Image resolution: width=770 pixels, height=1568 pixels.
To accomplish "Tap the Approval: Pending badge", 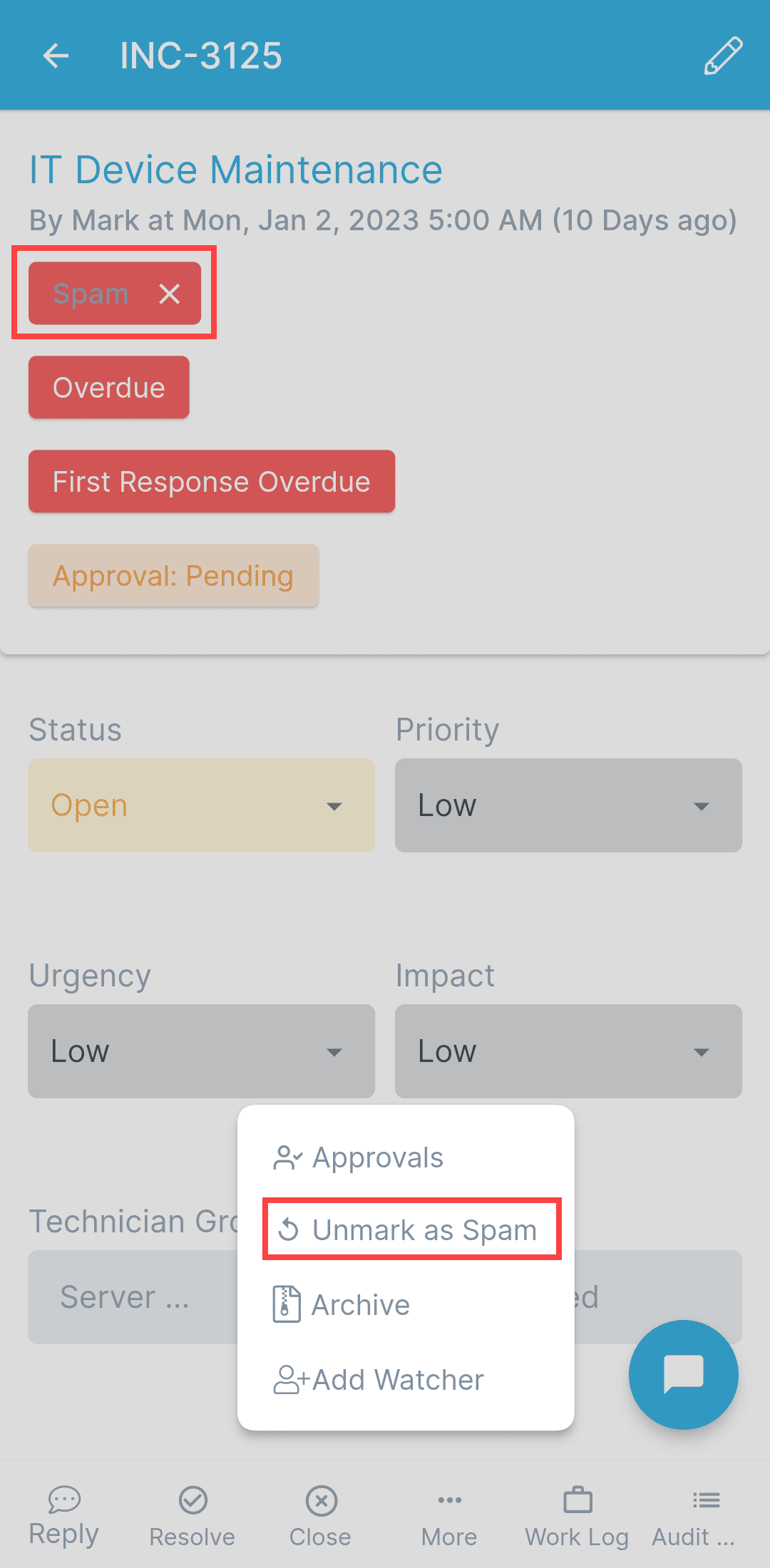I will click(173, 576).
